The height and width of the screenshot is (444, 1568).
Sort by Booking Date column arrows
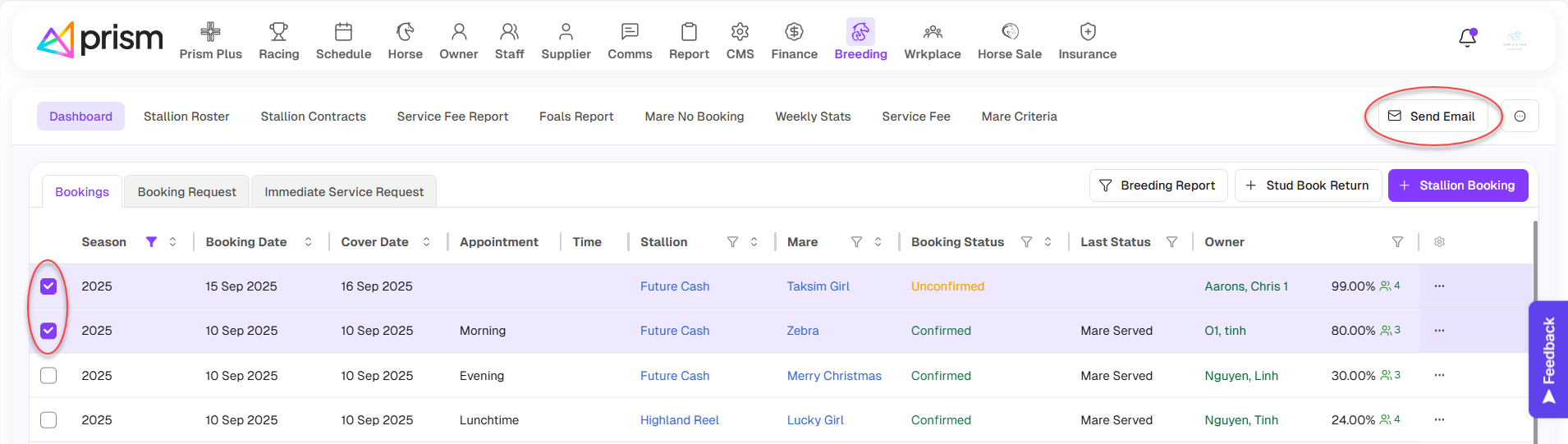click(308, 242)
